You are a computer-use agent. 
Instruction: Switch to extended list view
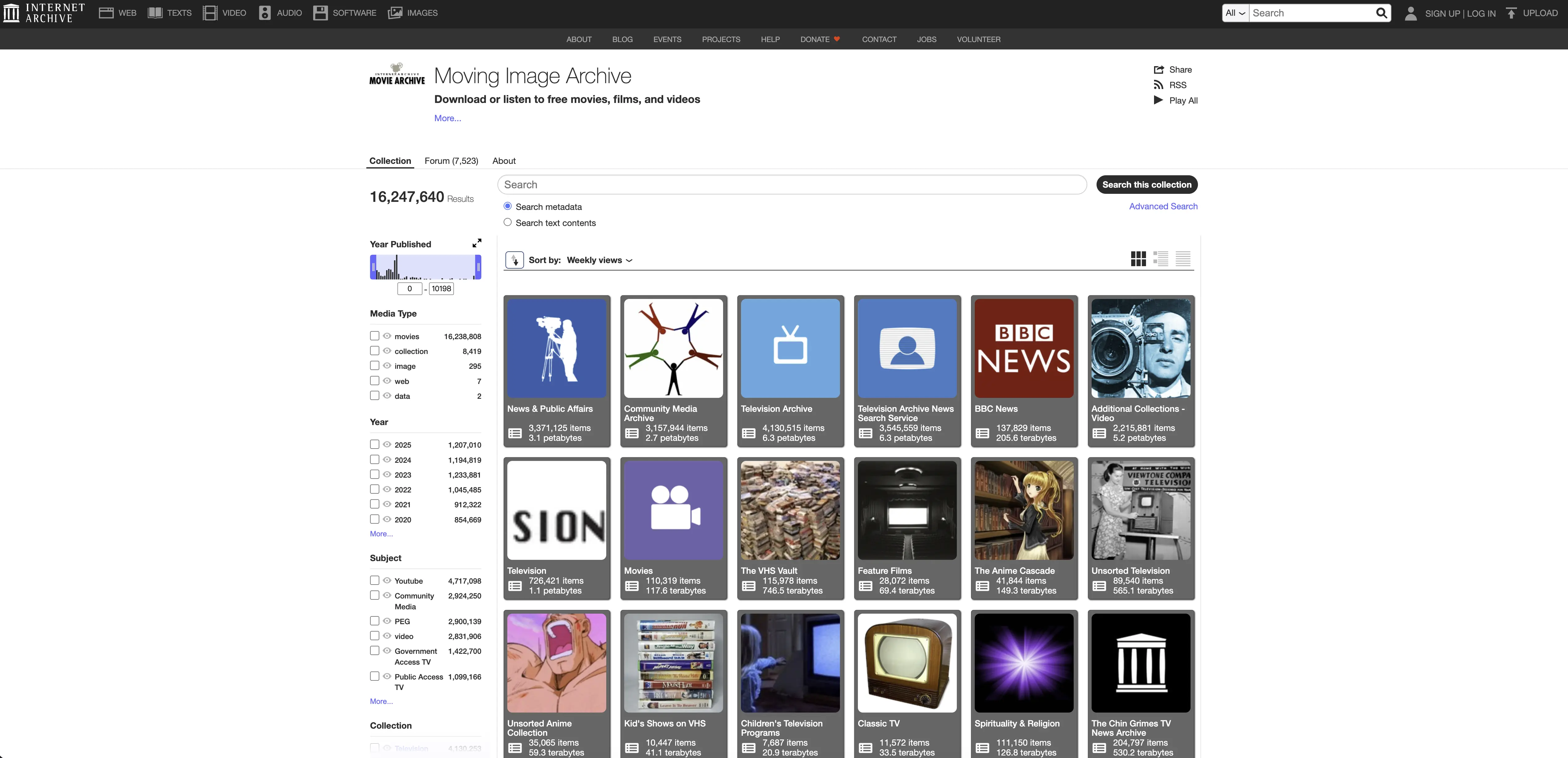pos(1161,259)
